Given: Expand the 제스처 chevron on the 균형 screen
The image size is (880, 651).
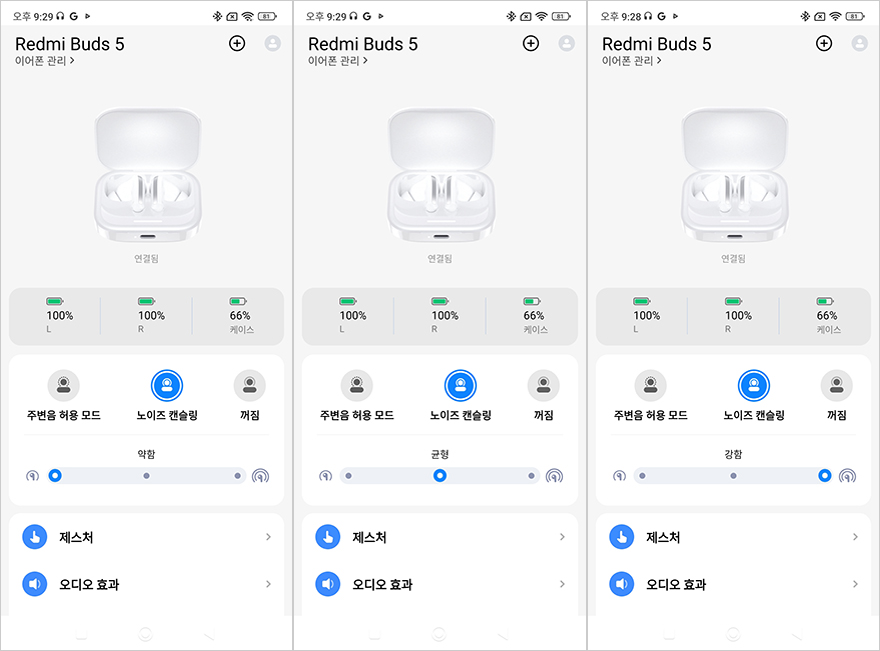Looking at the screenshot, I should tap(562, 537).
